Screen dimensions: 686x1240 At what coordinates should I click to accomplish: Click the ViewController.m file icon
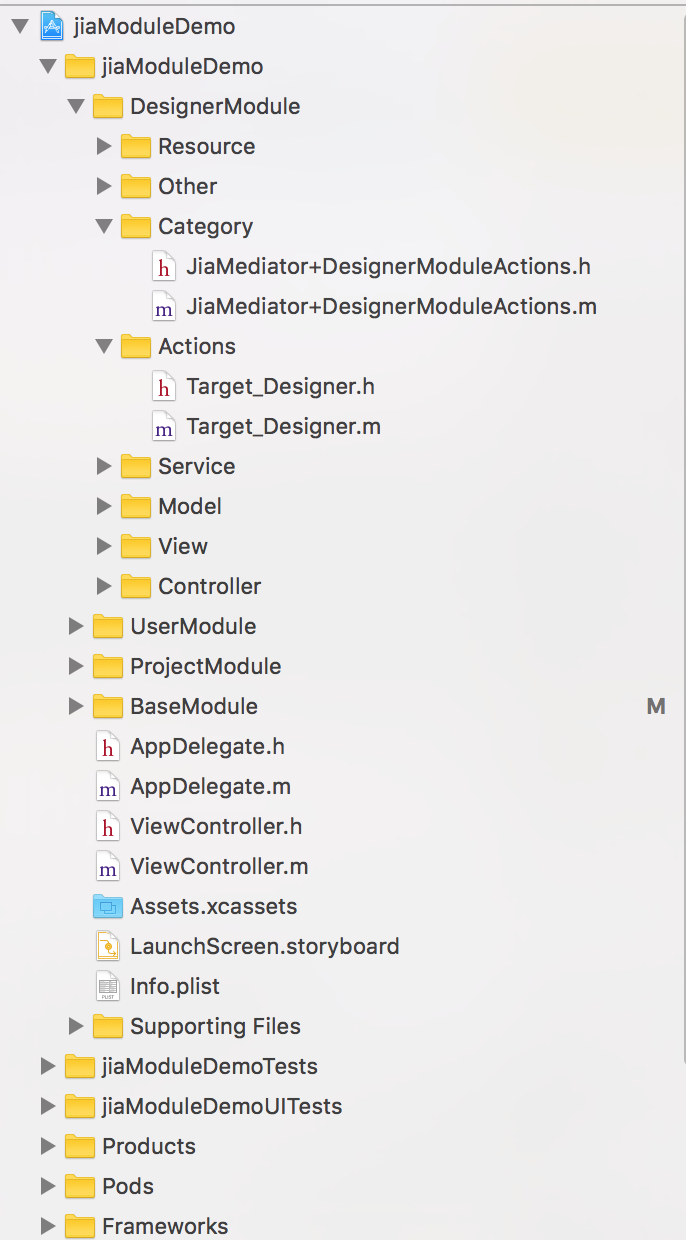click(x=107, y=866)
